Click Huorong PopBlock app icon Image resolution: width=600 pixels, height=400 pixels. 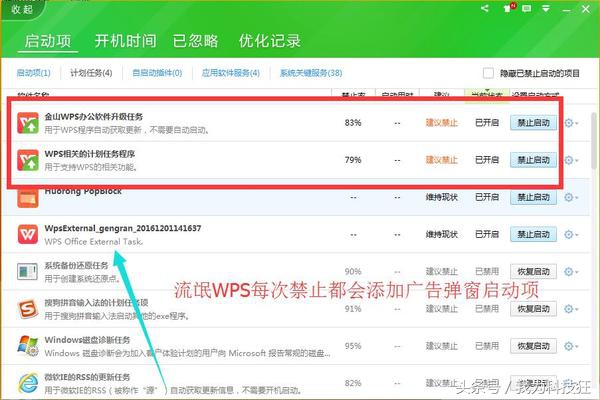point(28,198)
